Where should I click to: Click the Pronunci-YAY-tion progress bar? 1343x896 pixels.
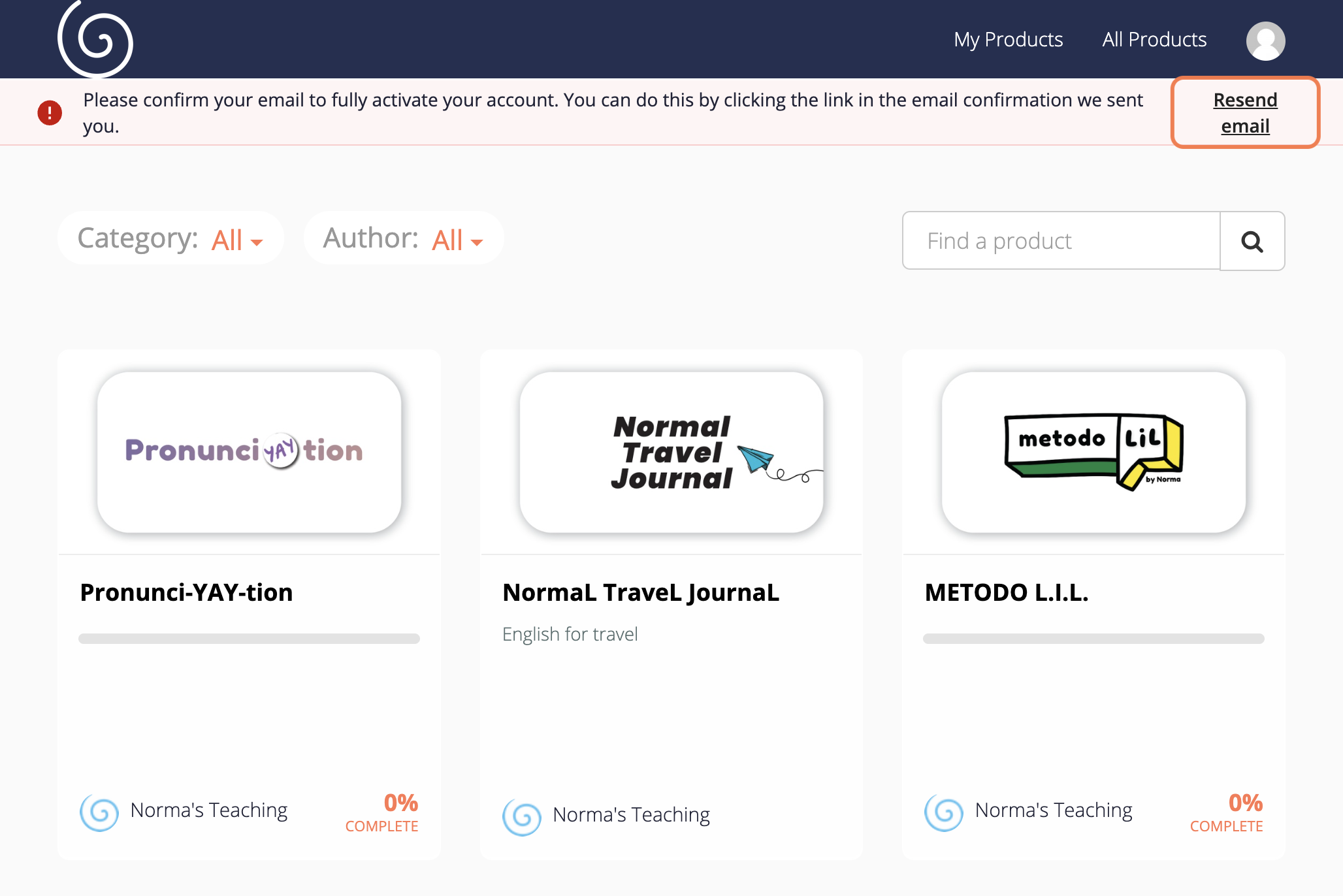coord(249,639)
